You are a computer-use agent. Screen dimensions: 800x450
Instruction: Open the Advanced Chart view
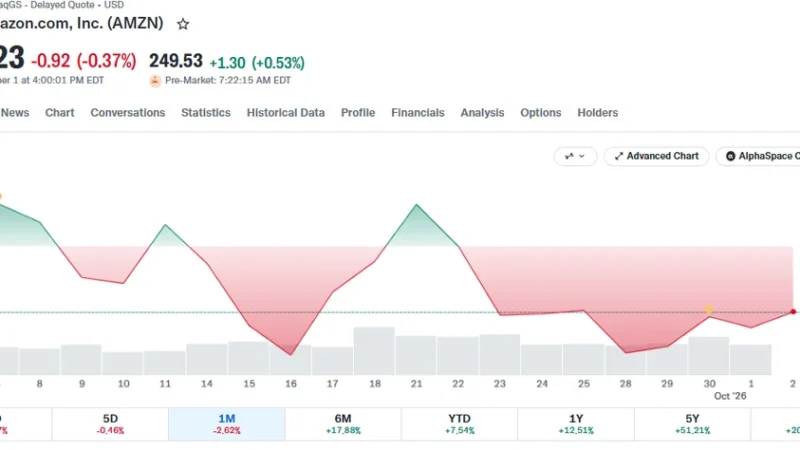(656, 156)
